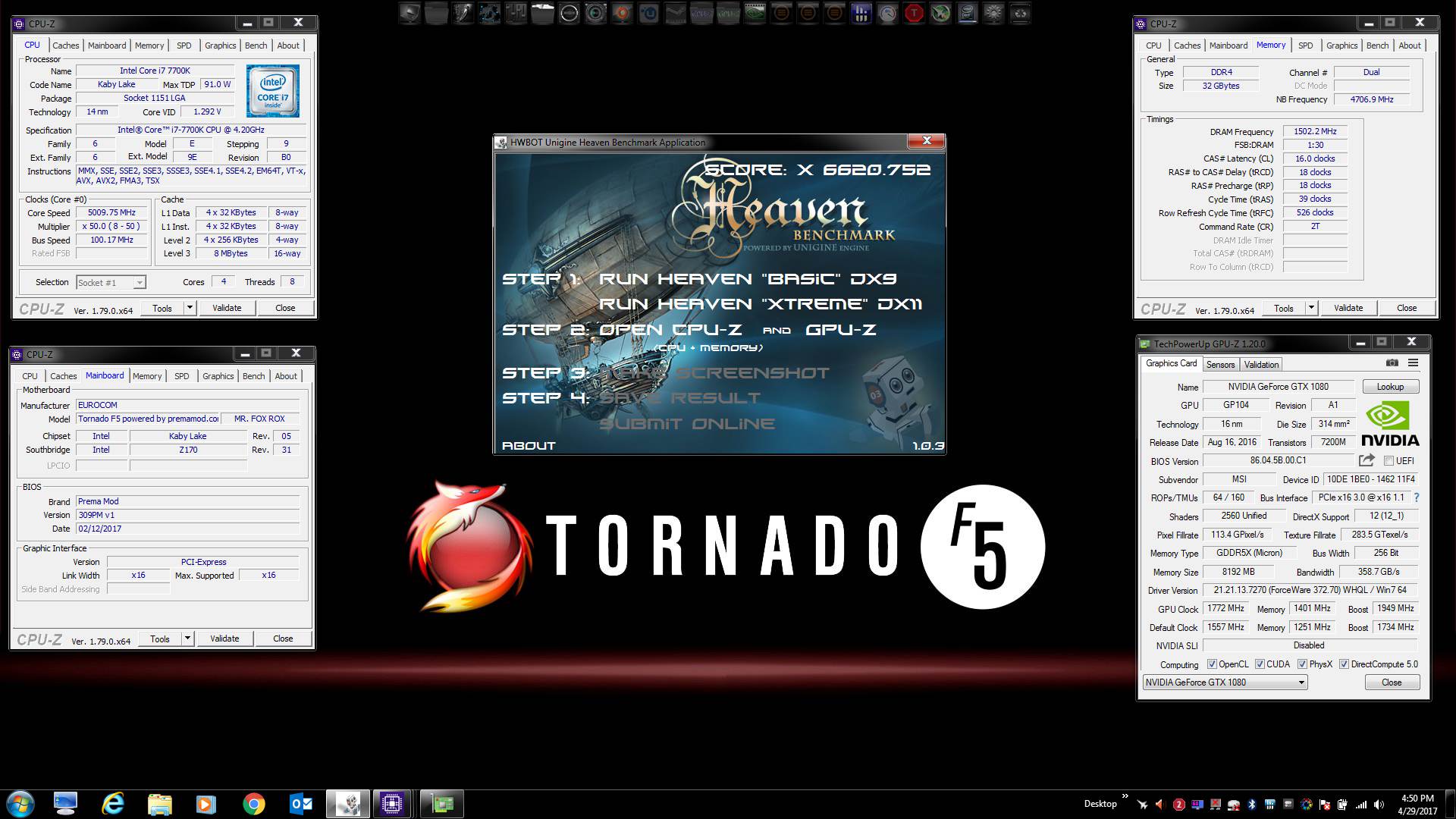
Task: Open GPU-Z link in HWBOT Heaven
Action: point(840,330)
